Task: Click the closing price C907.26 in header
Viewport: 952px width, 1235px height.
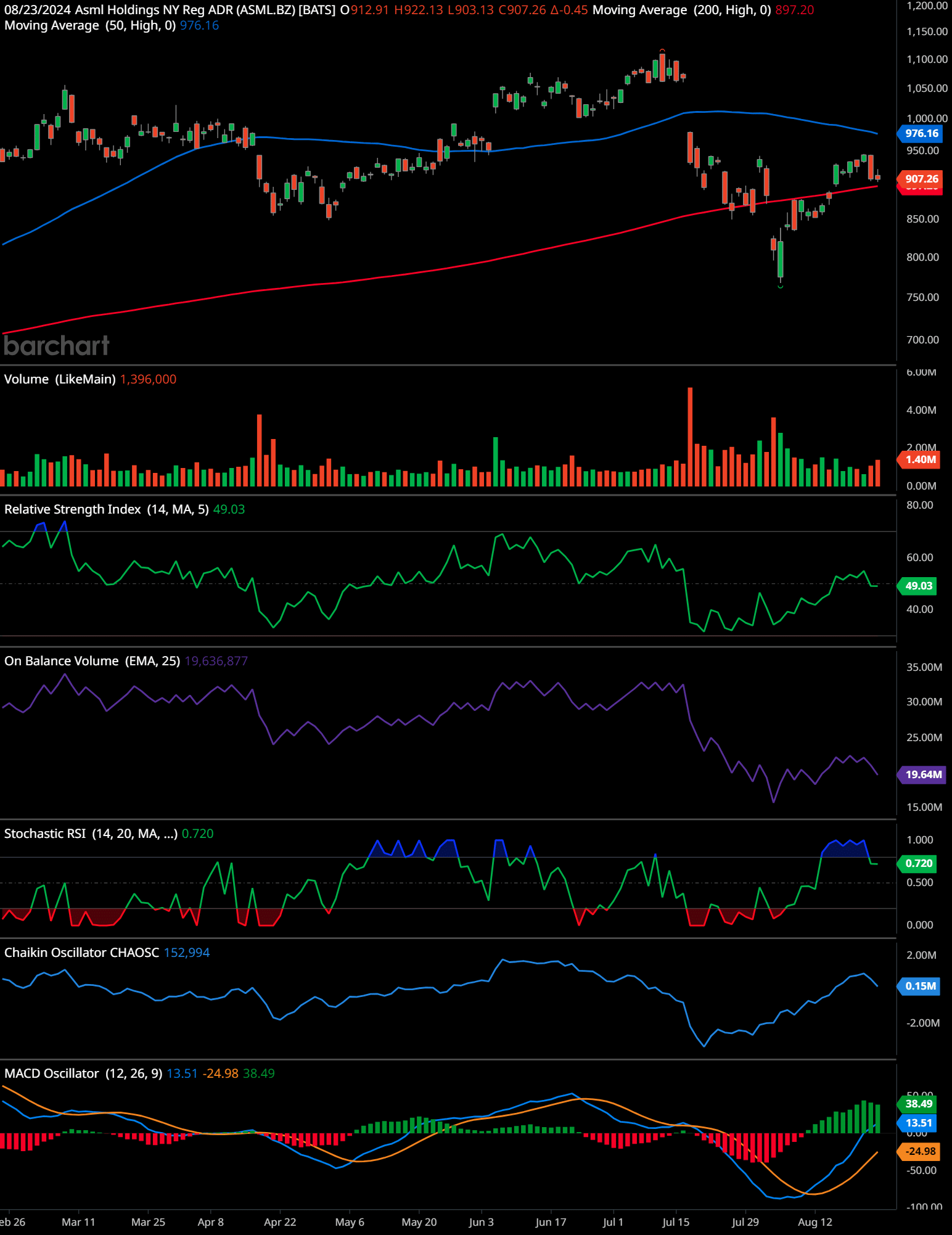Action: click(x=522, y=10)
